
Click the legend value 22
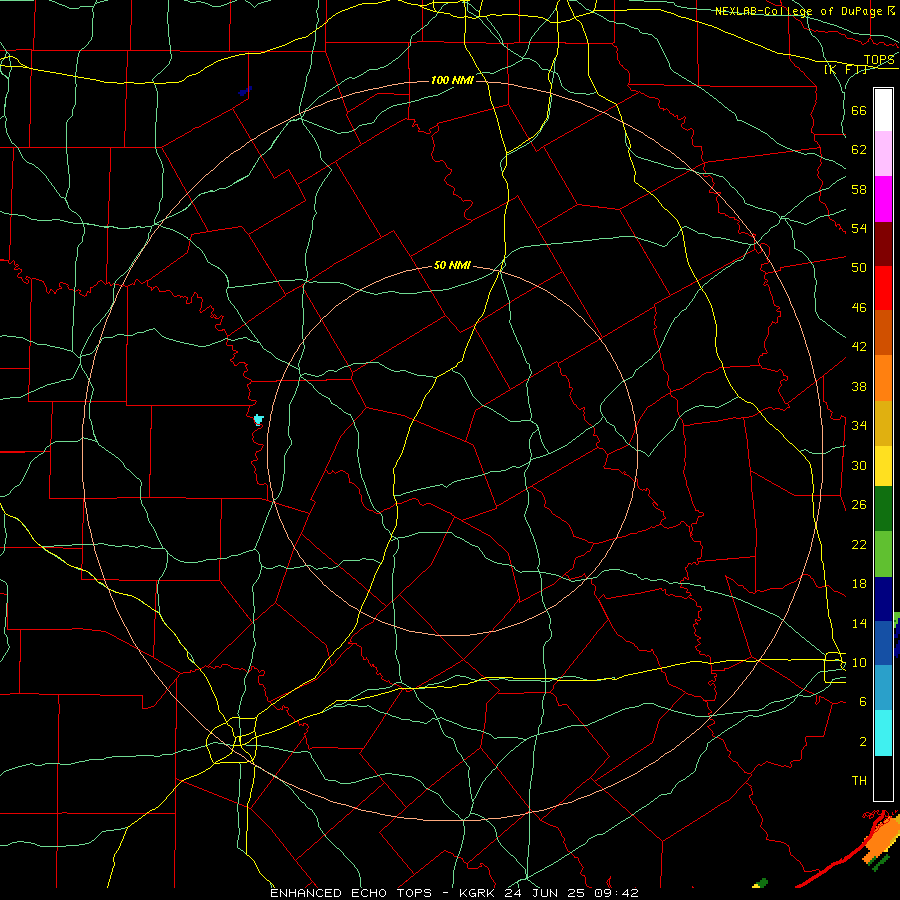(x=859, y=544)
